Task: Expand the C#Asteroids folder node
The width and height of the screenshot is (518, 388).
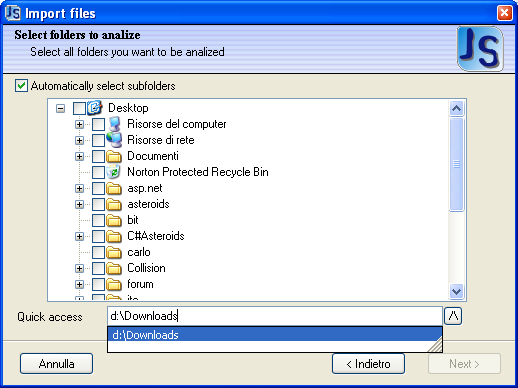Action: tap(79, 236)
